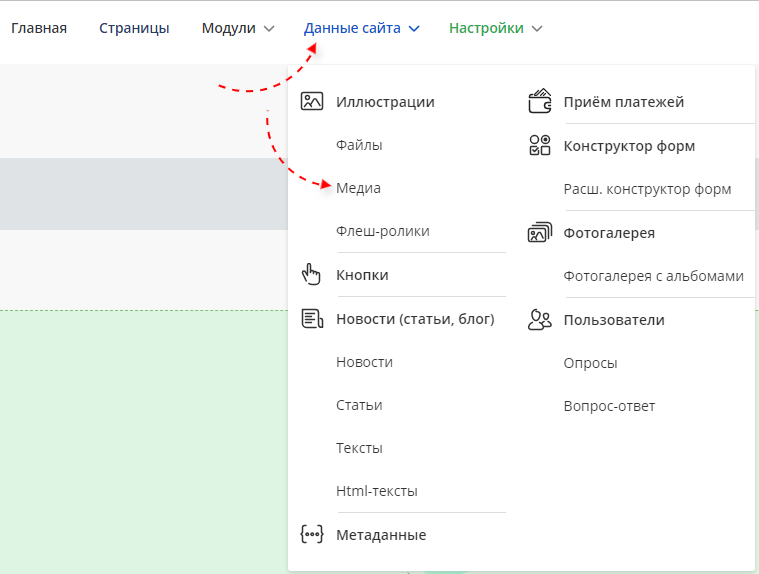Go to the Главная menu item
The width and height of the screenshot is (759, 574).
click(x=39, y=28)
